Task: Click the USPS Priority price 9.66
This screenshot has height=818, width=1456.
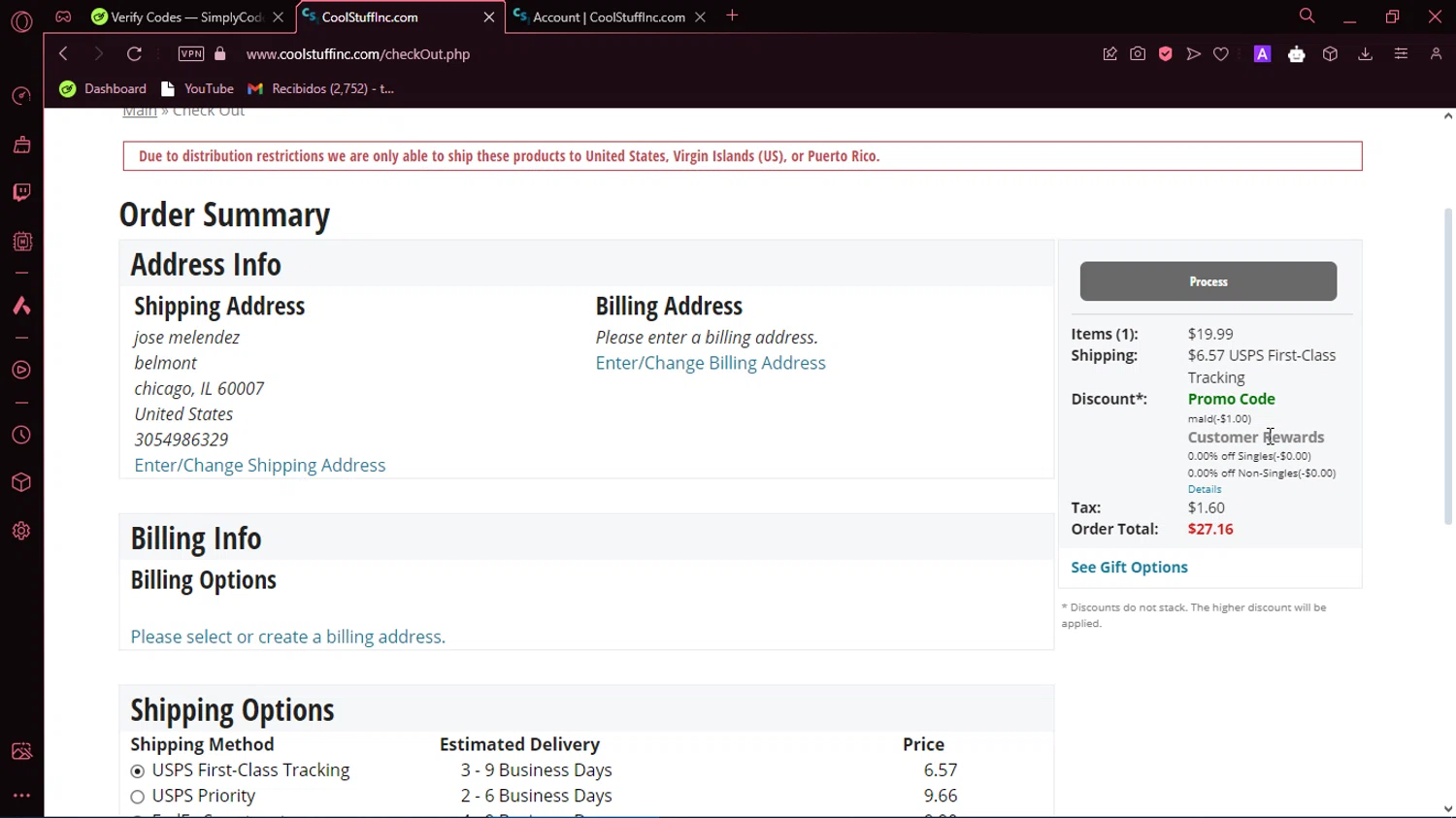Action: click(x=941, y=796)
